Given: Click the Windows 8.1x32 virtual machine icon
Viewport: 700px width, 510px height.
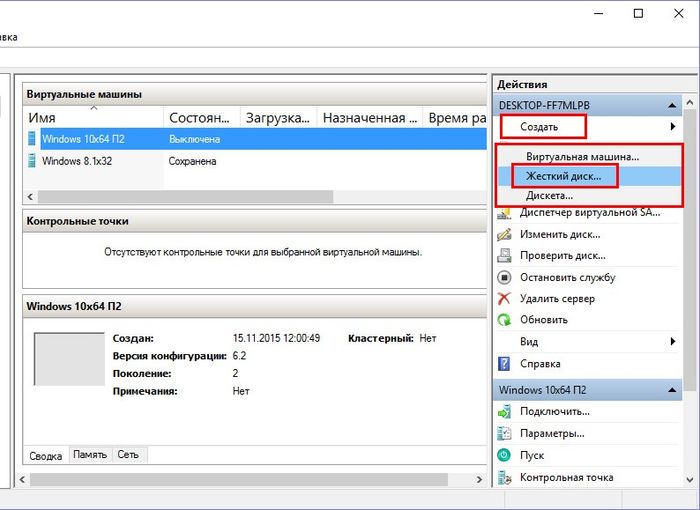Looking at the screenshot, I should pyautogui.click(x=34, y=161).
